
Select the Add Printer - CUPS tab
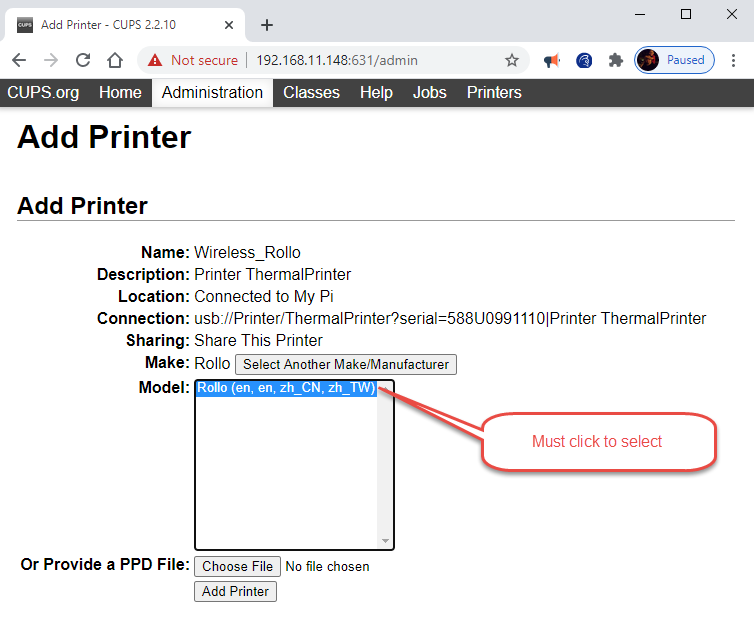click(126, 25)
